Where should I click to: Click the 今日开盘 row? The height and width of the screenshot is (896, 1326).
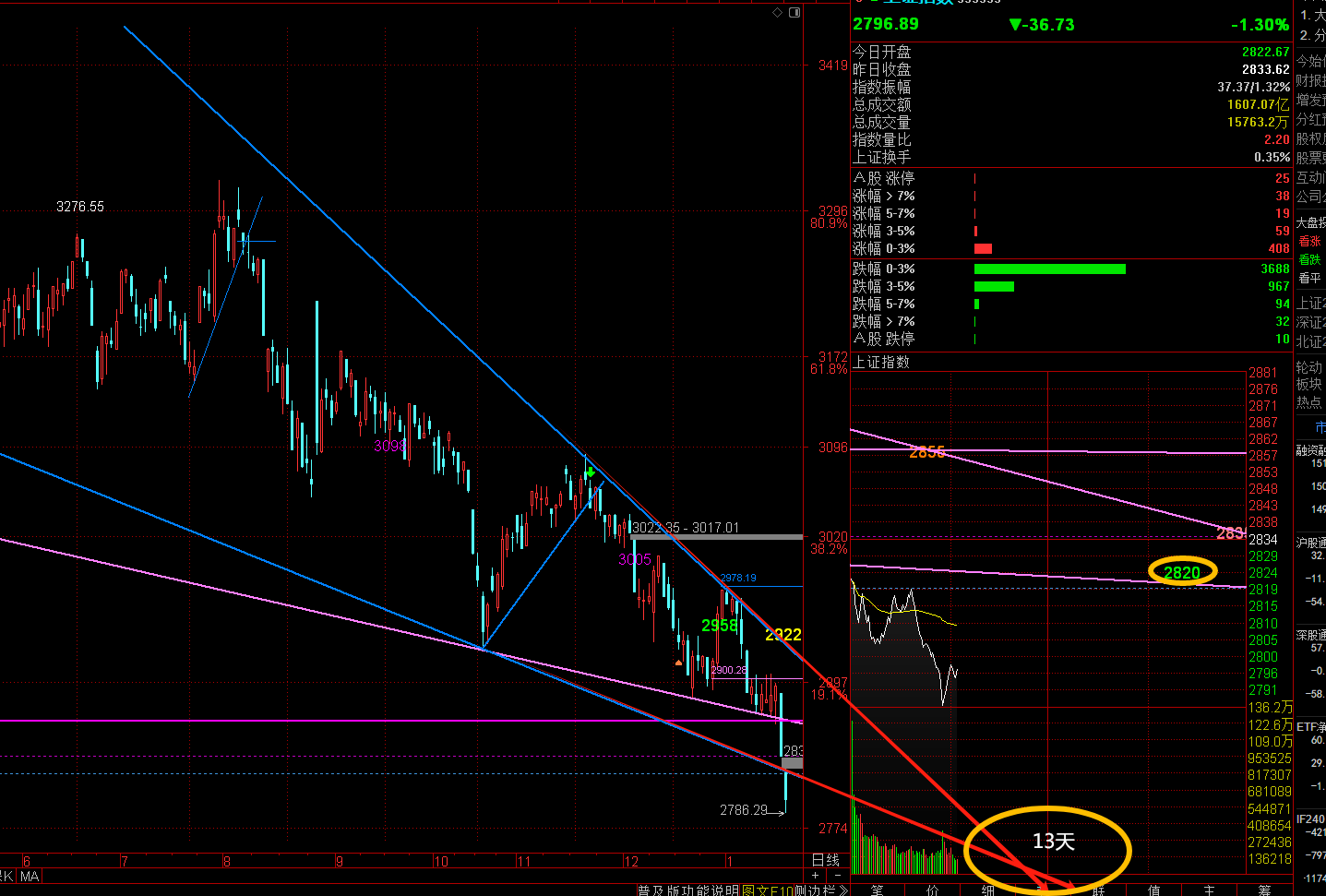point(1071,52)
